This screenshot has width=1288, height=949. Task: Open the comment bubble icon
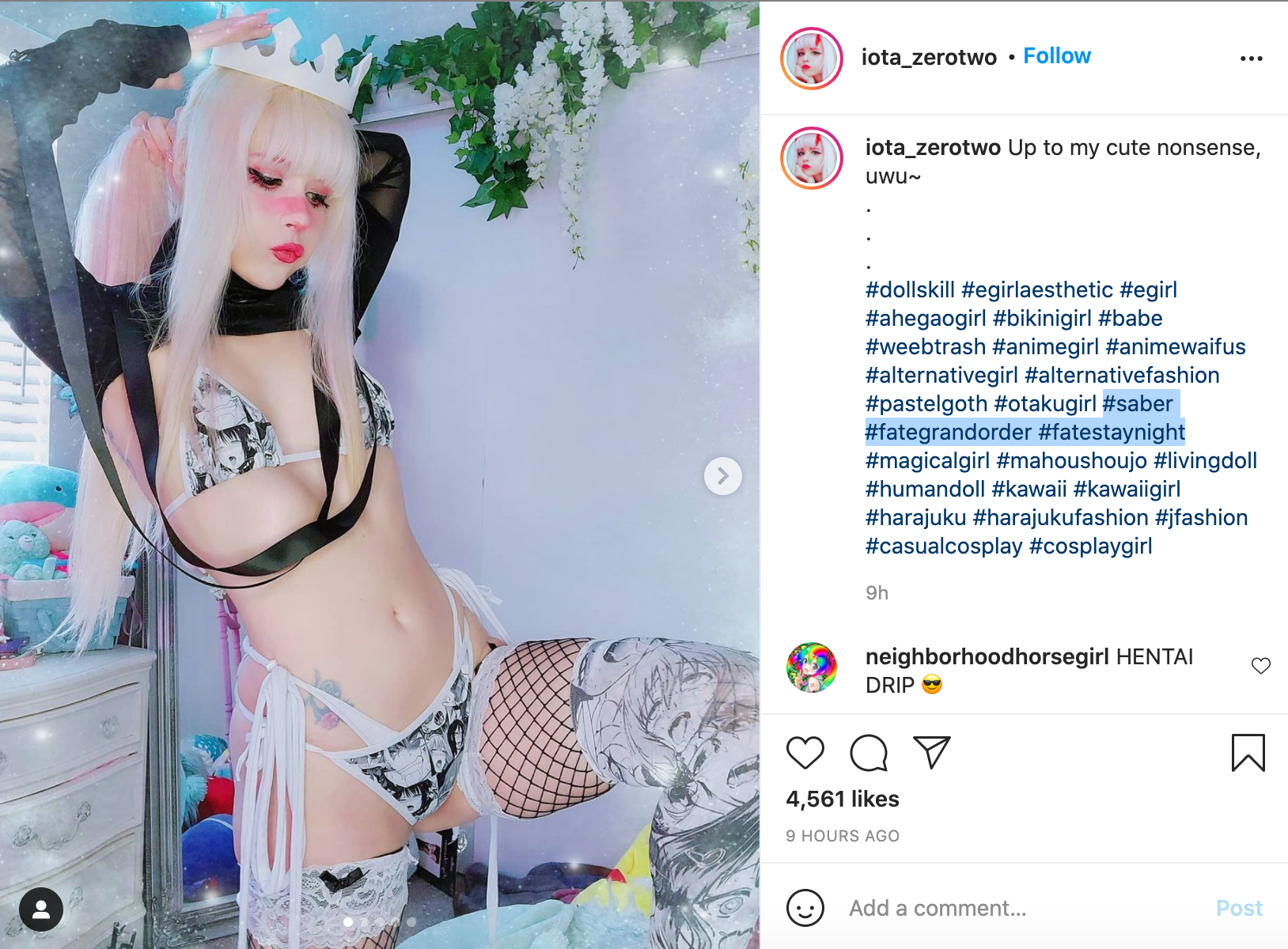(869, 753)
